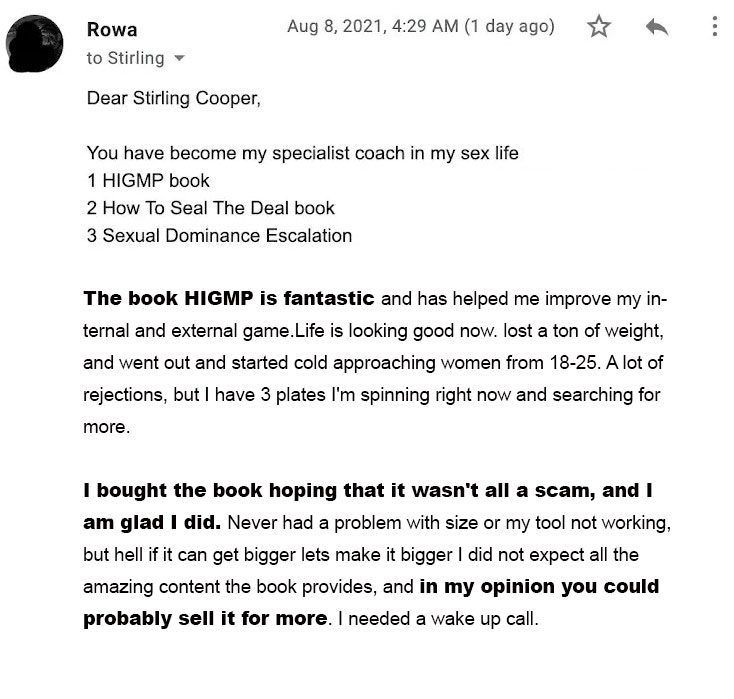Viewport: 734px width, 699px height.
Task: Click the "to Stirling" recipient text
Action: tap(125, 58)
